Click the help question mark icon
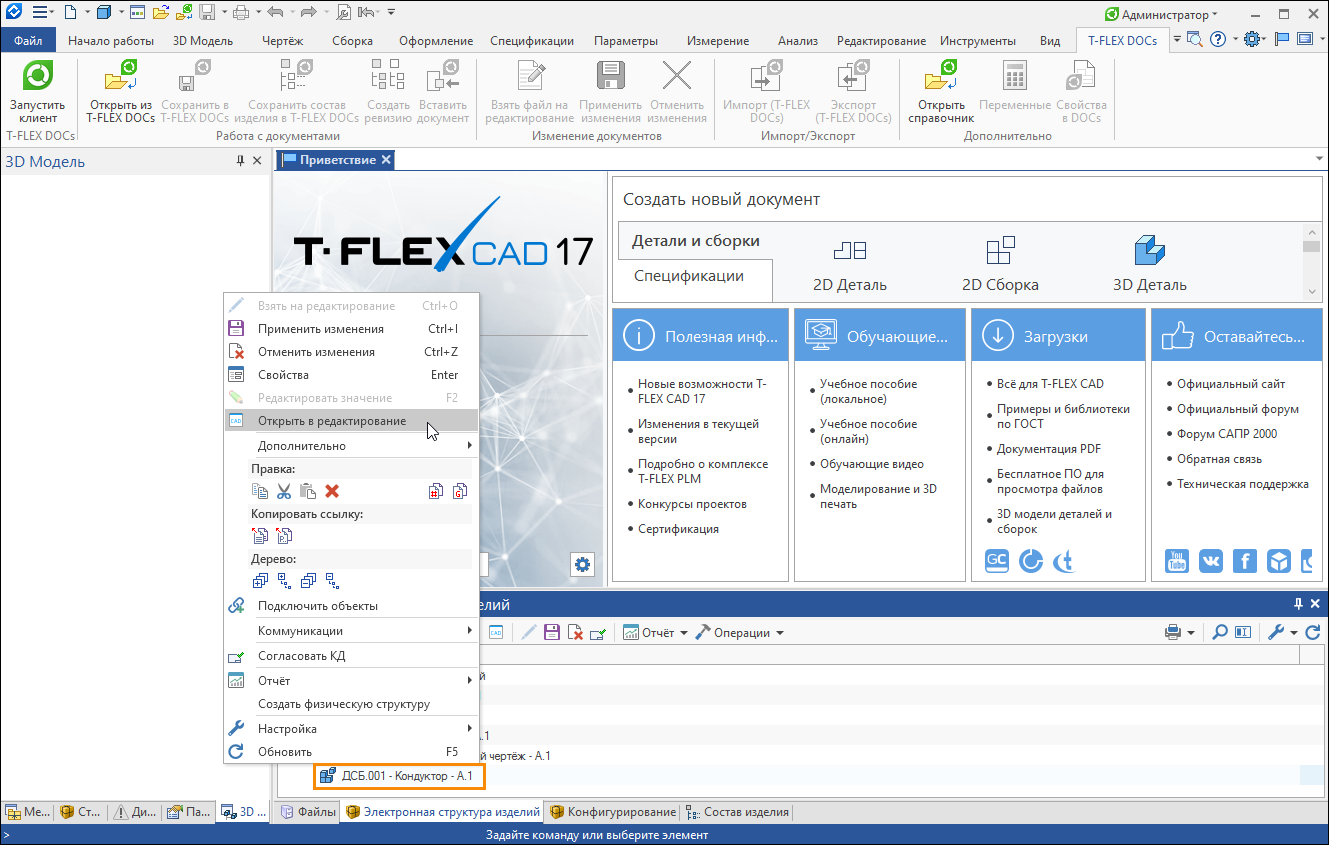This screenshot has width=1329, height=845. click(1217, 40)
